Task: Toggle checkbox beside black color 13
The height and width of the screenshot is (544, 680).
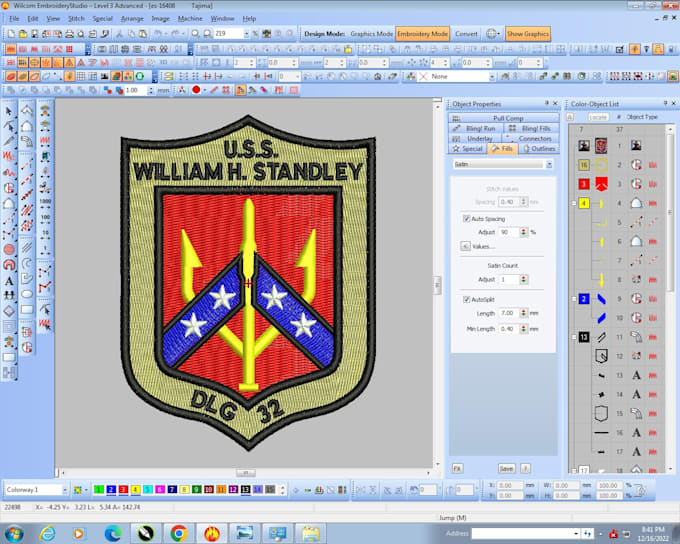Action: coord(574,337)
